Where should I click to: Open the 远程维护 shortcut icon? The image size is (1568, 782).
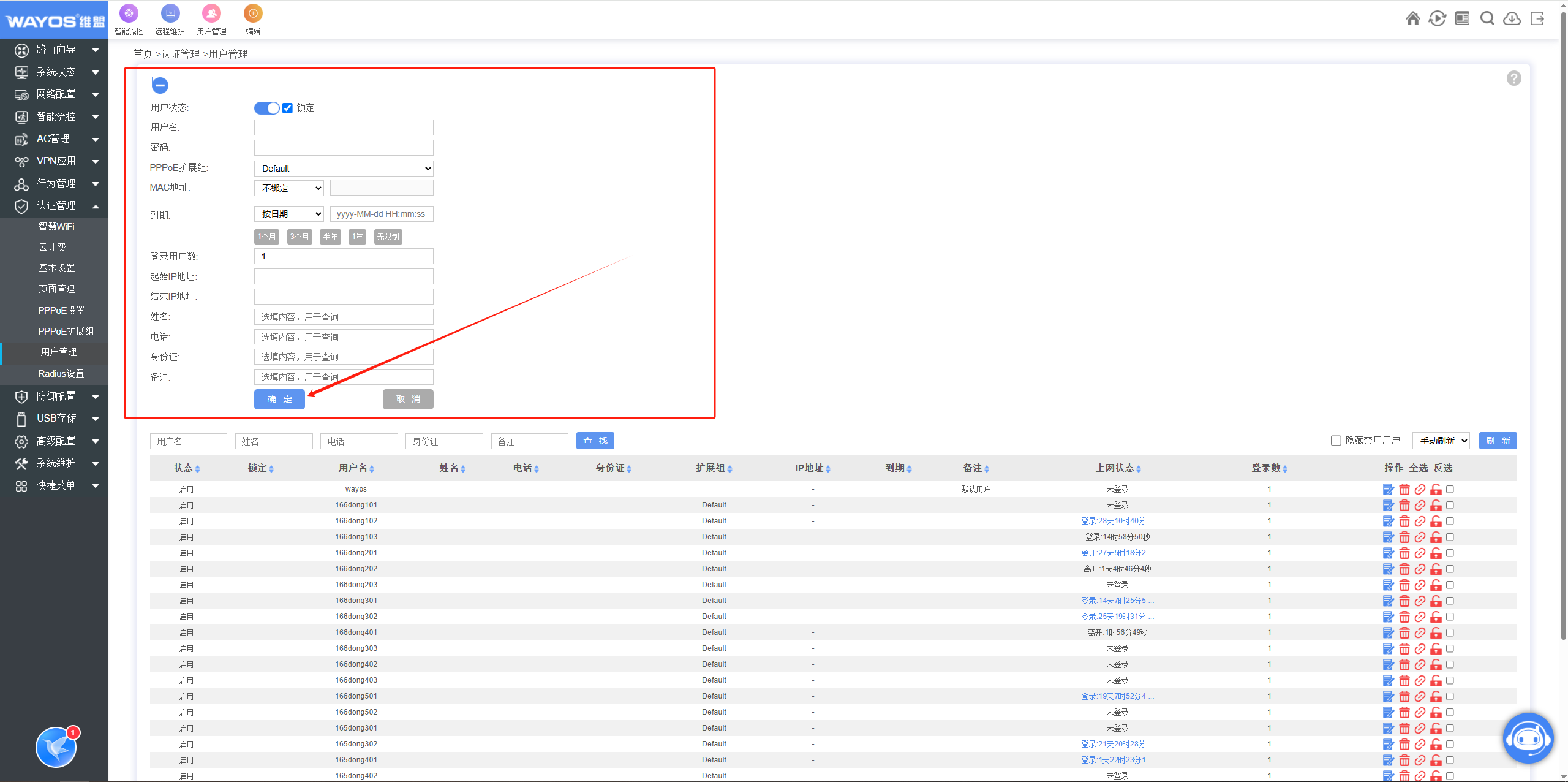click(x=170, y=13)
